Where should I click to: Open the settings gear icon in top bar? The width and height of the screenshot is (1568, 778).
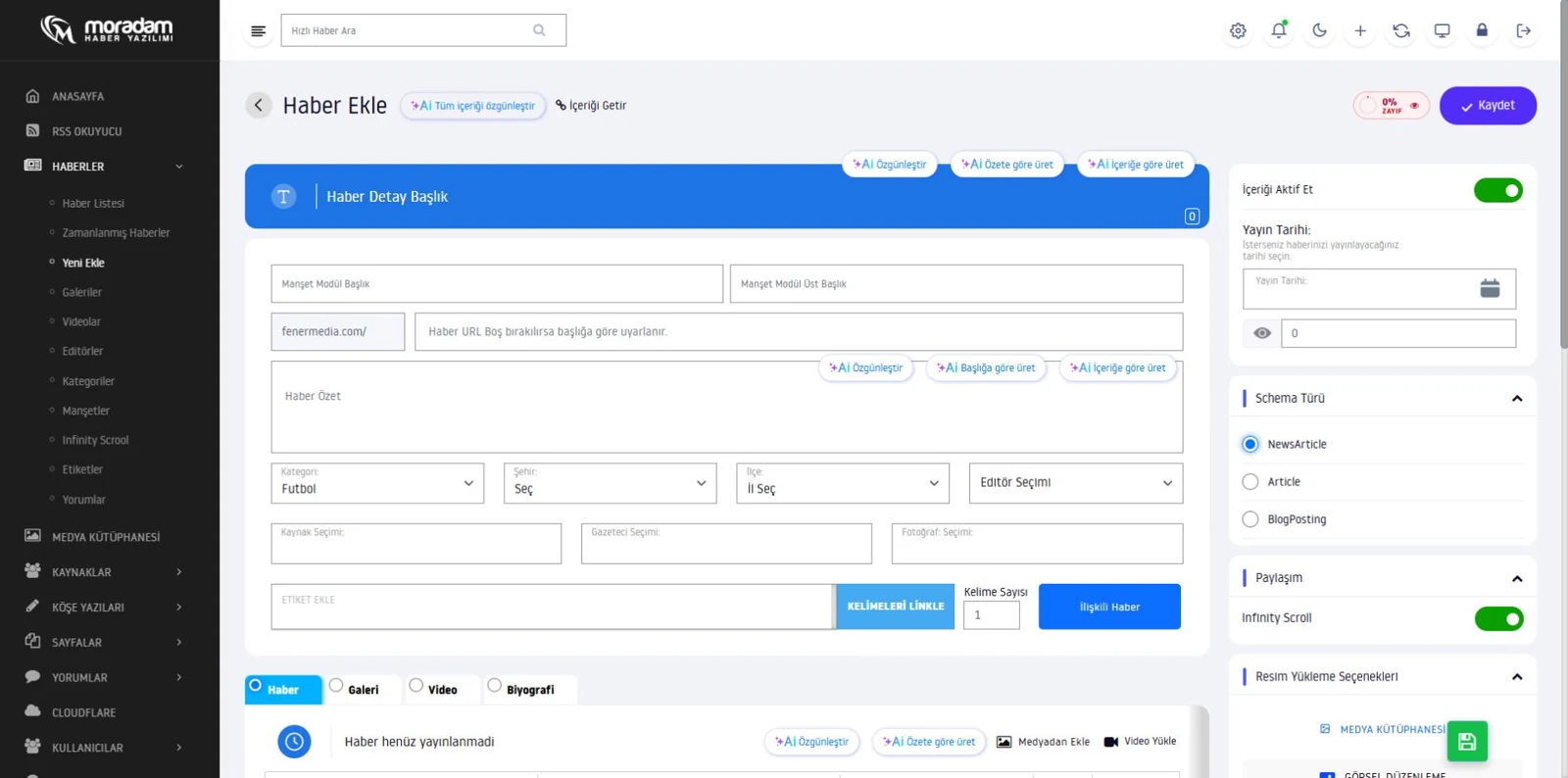click(1238, 30)
